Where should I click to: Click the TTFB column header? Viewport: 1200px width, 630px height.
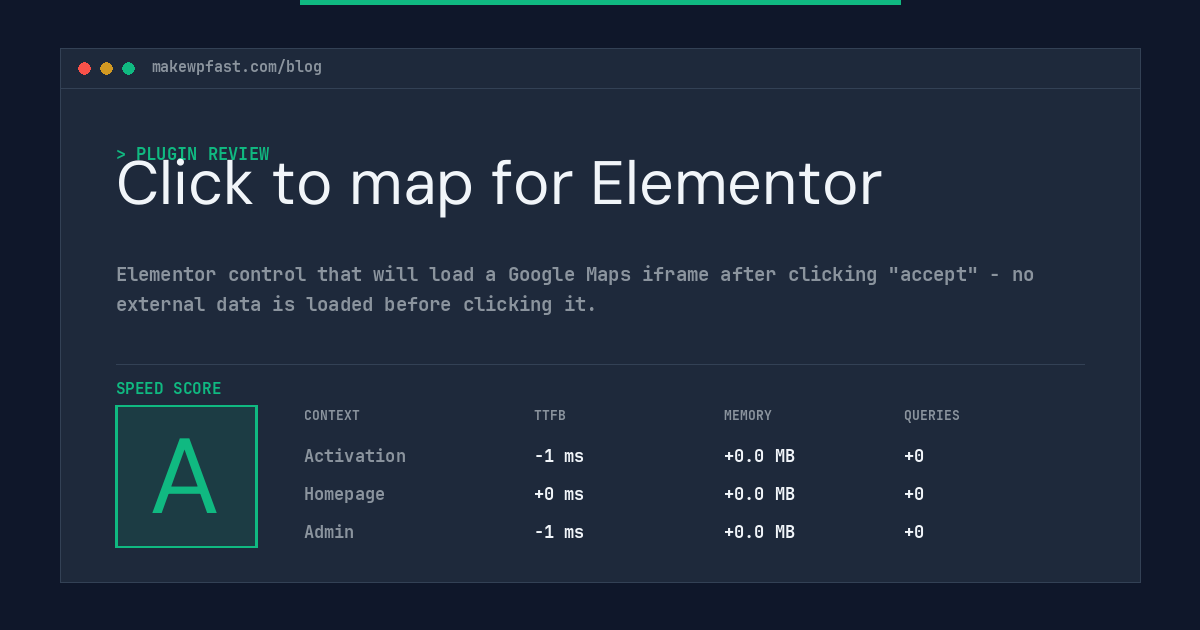click(550, 415)
